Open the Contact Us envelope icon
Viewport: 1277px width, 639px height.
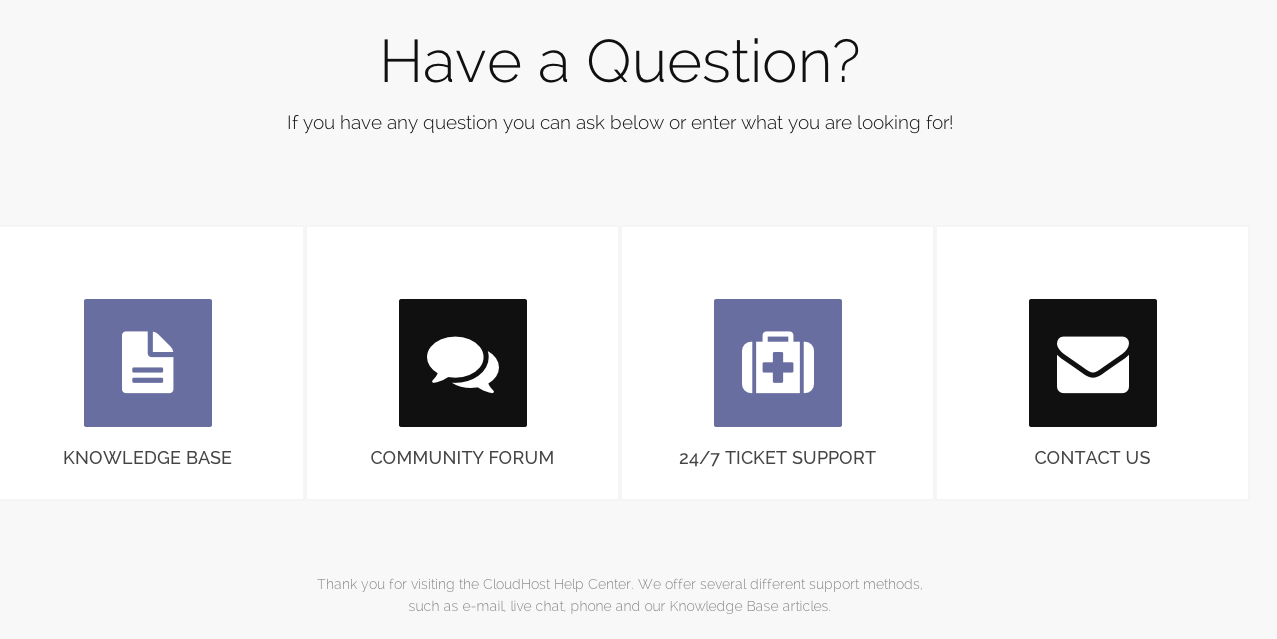tap(1092, 362)
